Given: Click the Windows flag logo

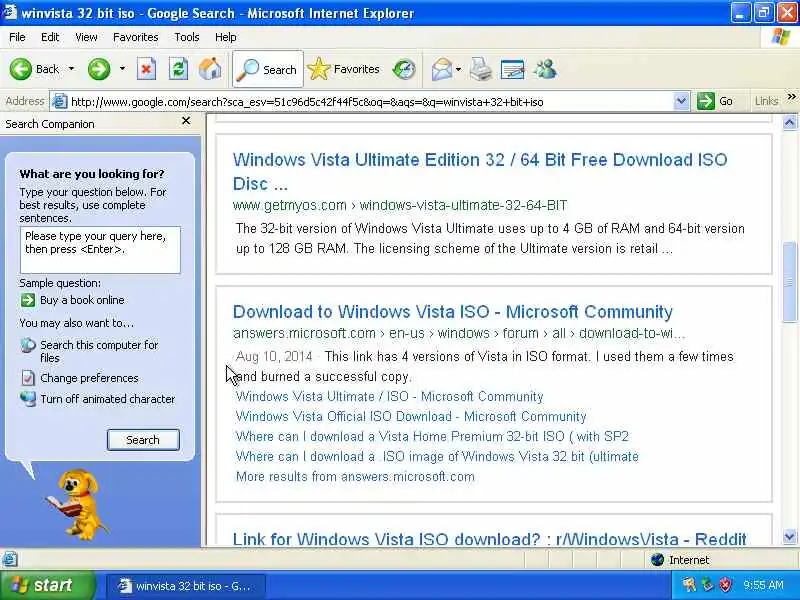Looking at the screenshot, I should pos(781,37).
